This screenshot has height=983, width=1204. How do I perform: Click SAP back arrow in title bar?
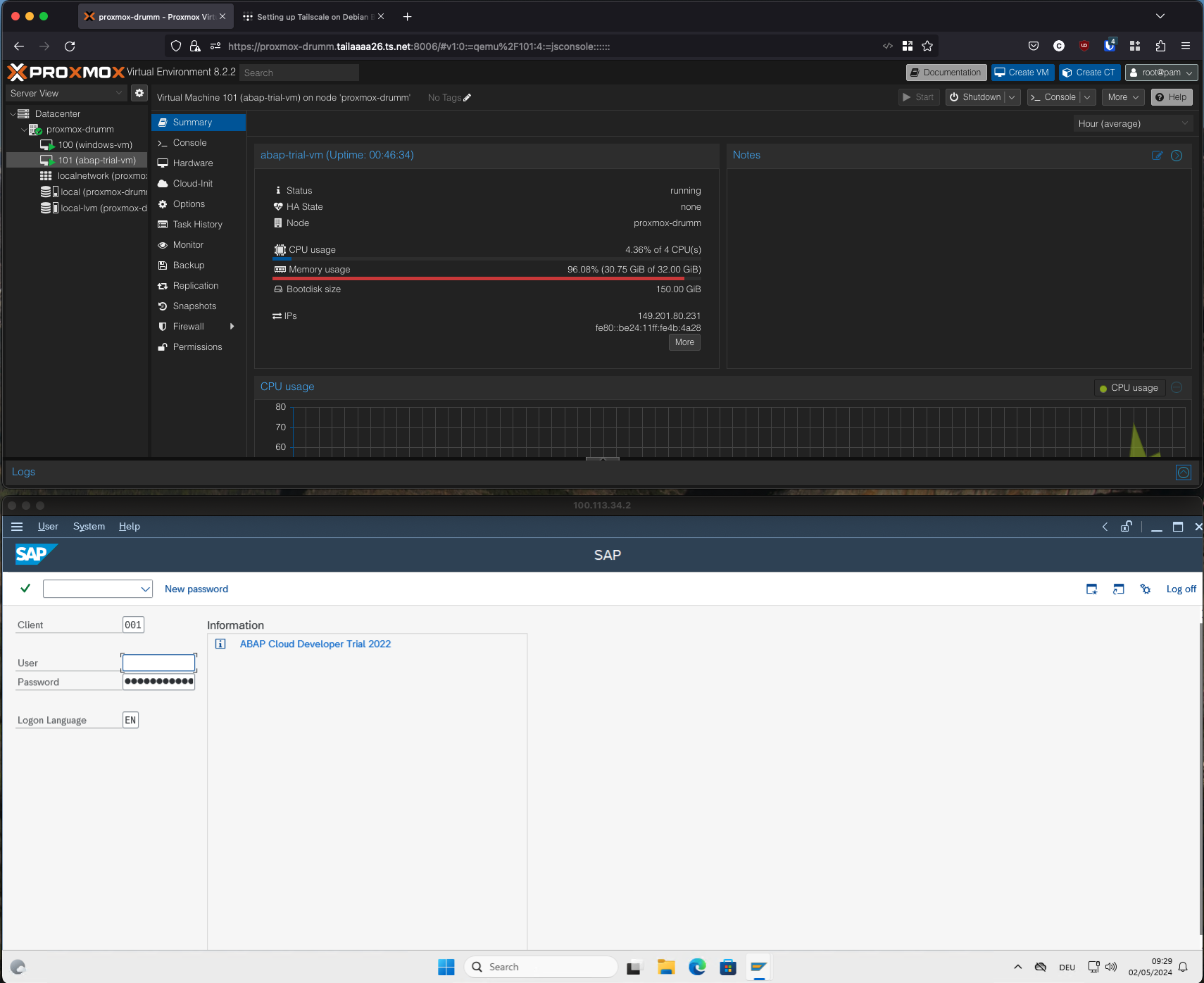pos(1105,527)
